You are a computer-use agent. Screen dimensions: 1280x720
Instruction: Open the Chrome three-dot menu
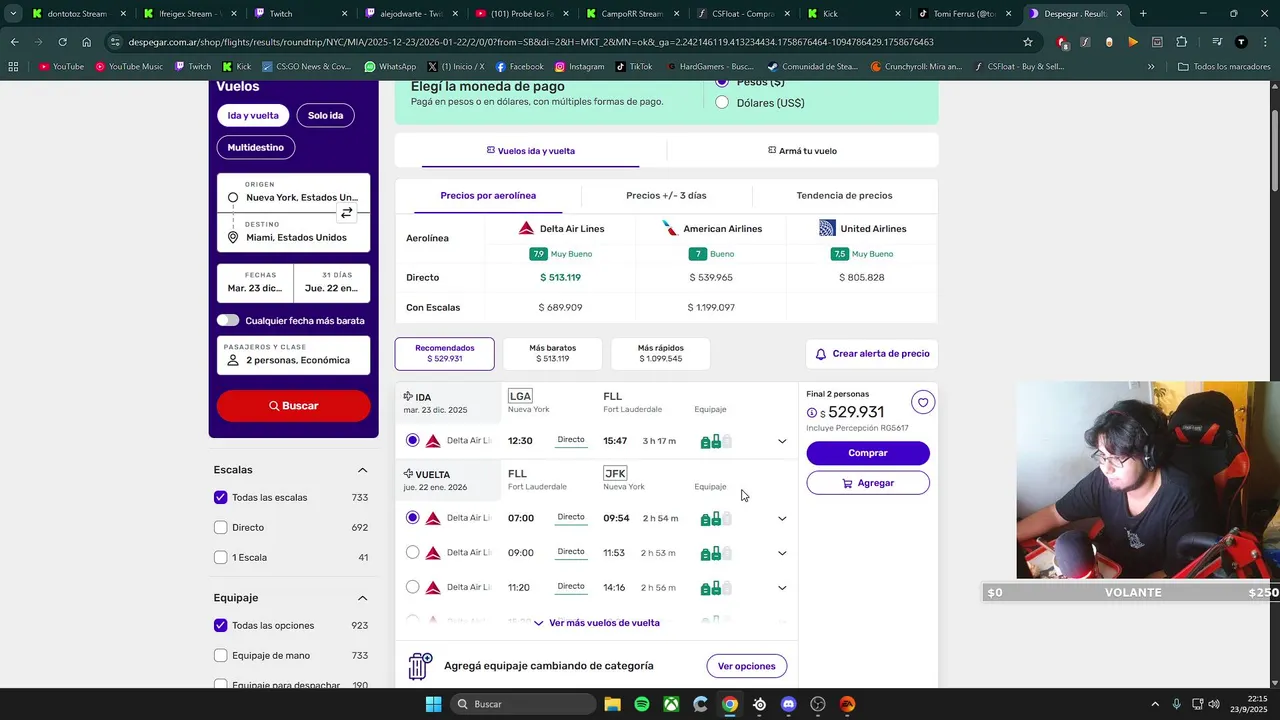pyautogui.click(x=1265, y=42)
